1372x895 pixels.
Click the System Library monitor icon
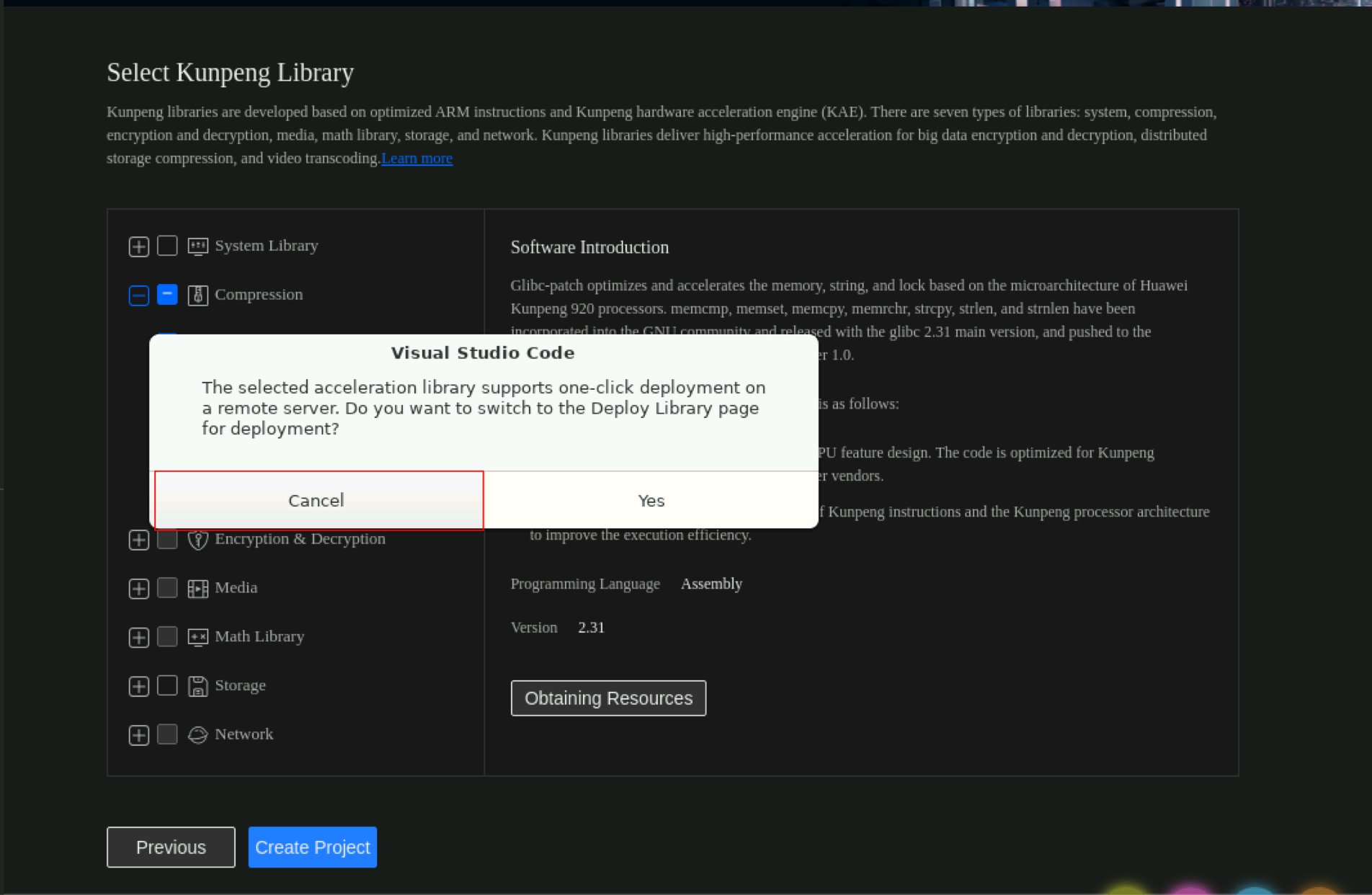point(197,246)
